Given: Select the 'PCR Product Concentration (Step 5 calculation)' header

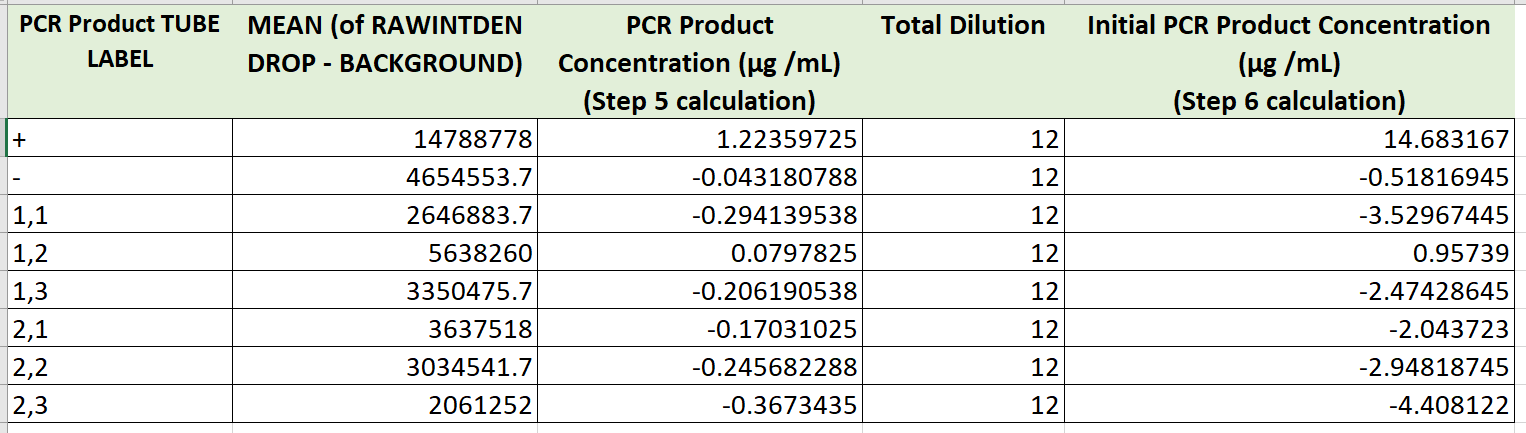Looking at the screenshot, I should coord(698,62).
